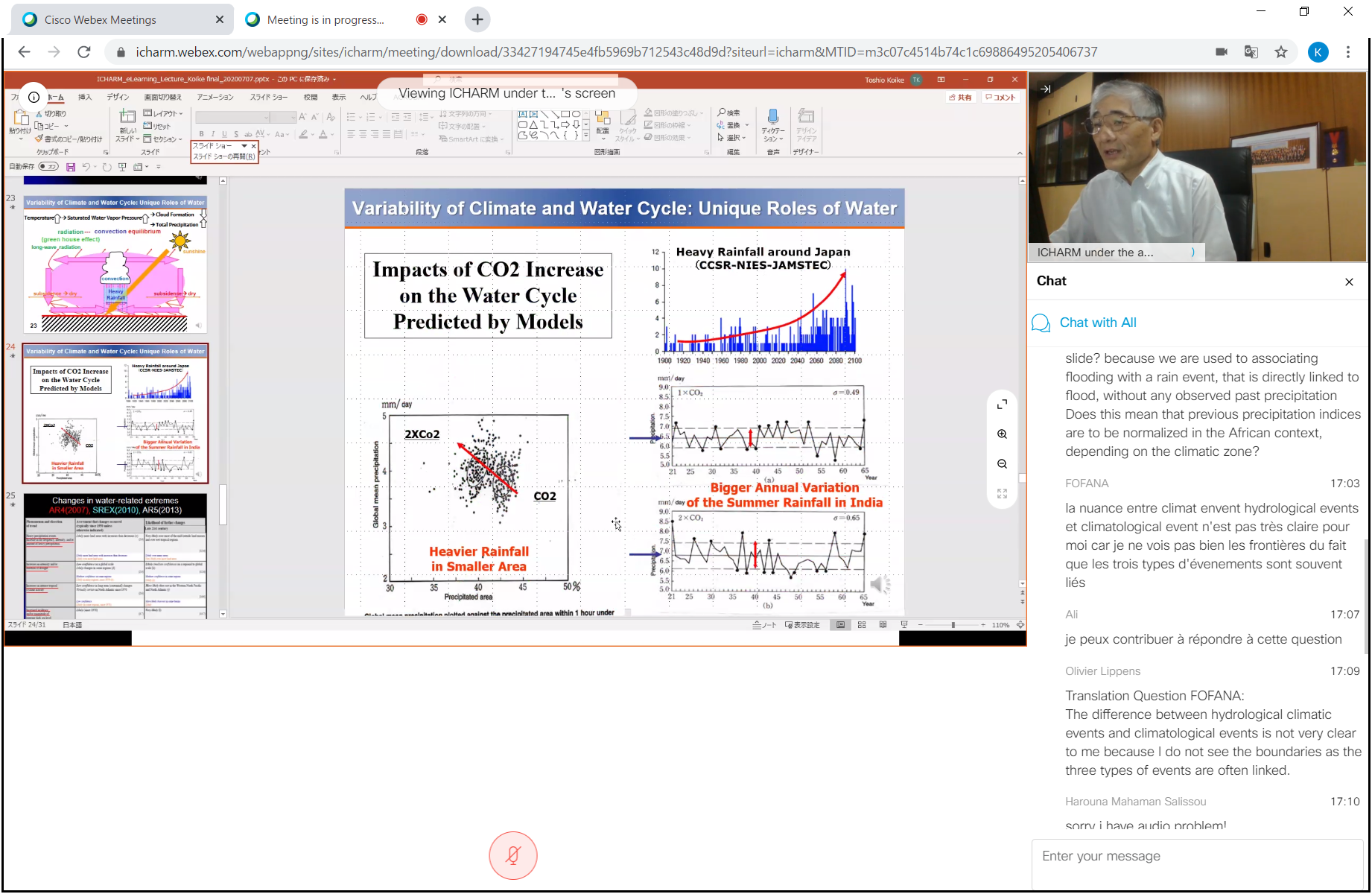Select the アニメーション ribbon tab
The height and width of the screenshot is (894, 1372).
click(x=215, y=98)
